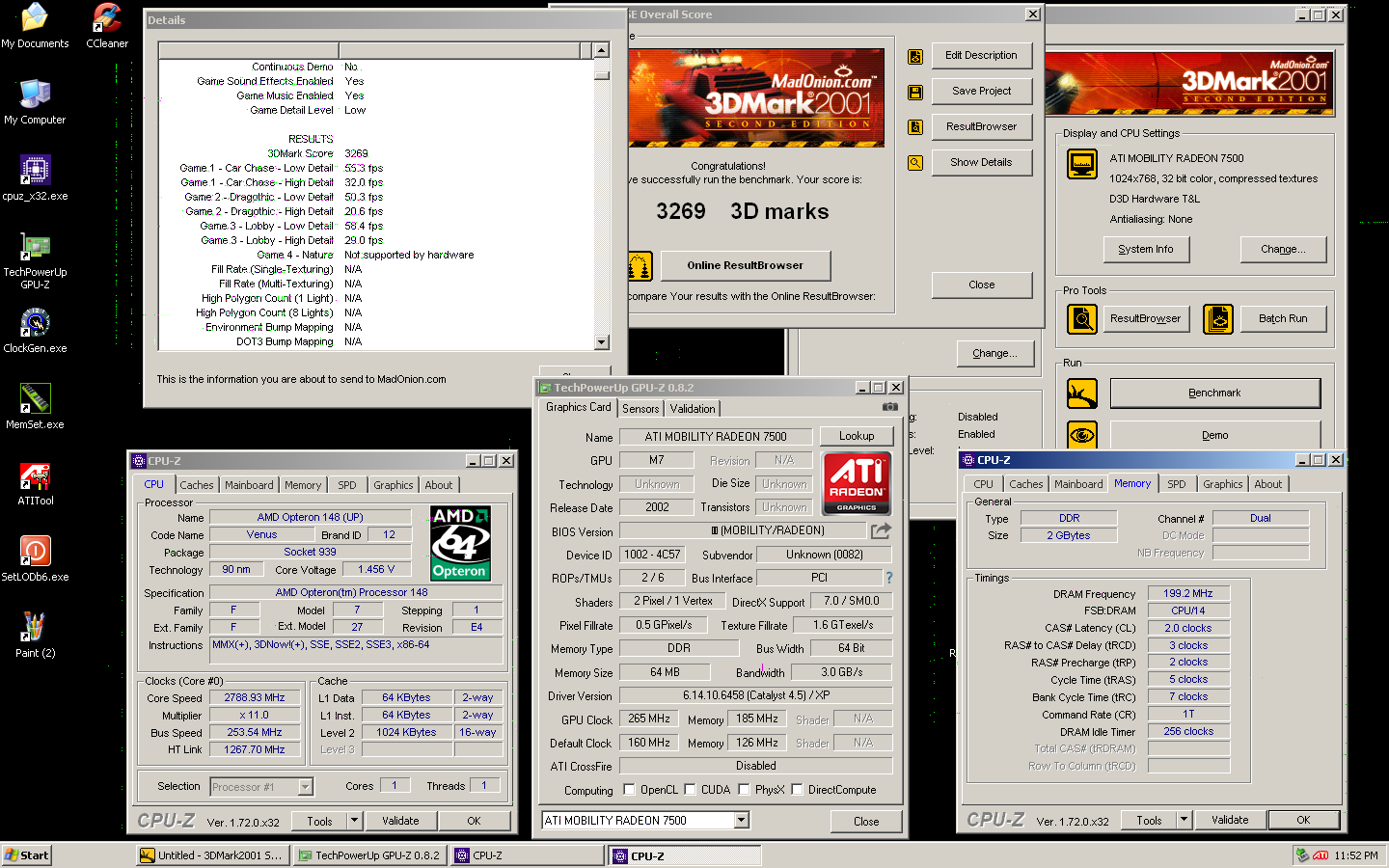Click Save Project in the score window
The image size is (1389, 868).
(x=982, y=91)
